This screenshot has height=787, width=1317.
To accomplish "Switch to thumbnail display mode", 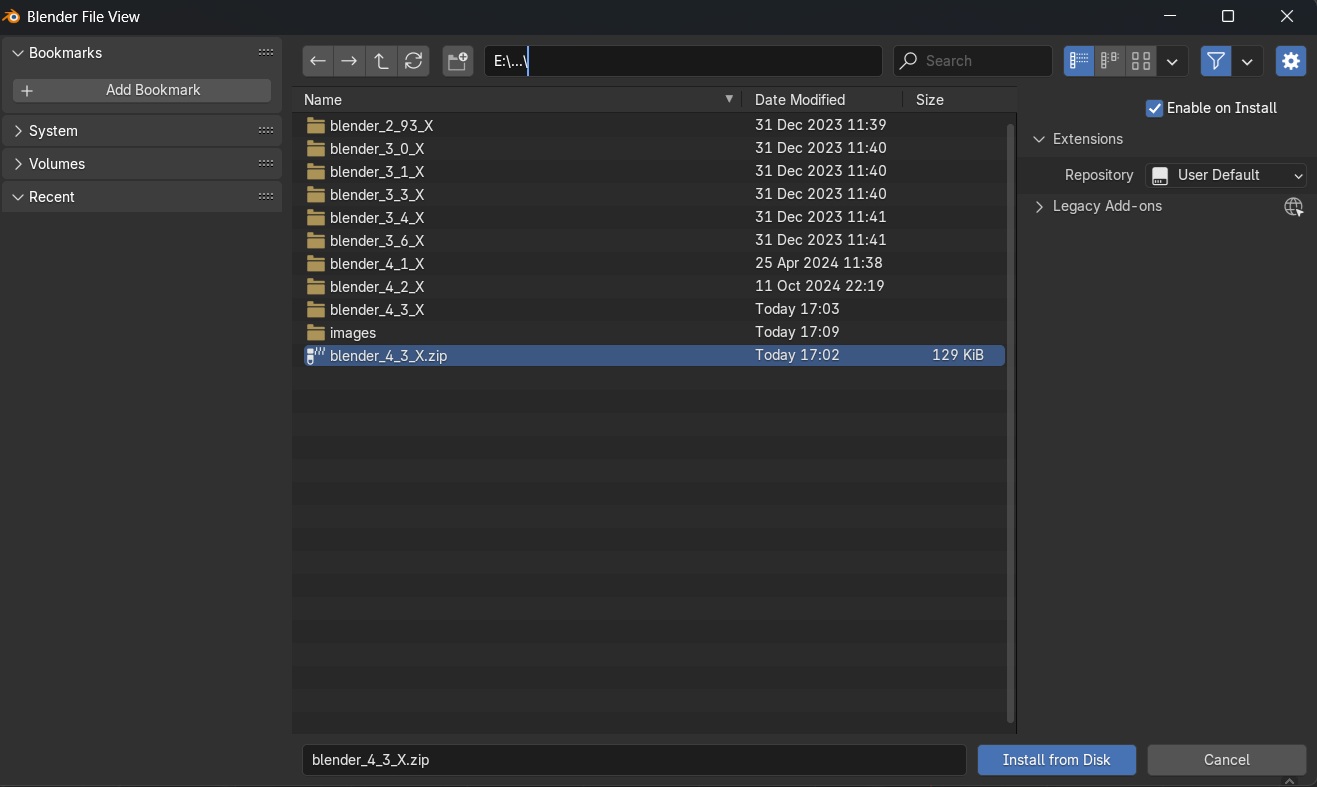I will 1141,61.
